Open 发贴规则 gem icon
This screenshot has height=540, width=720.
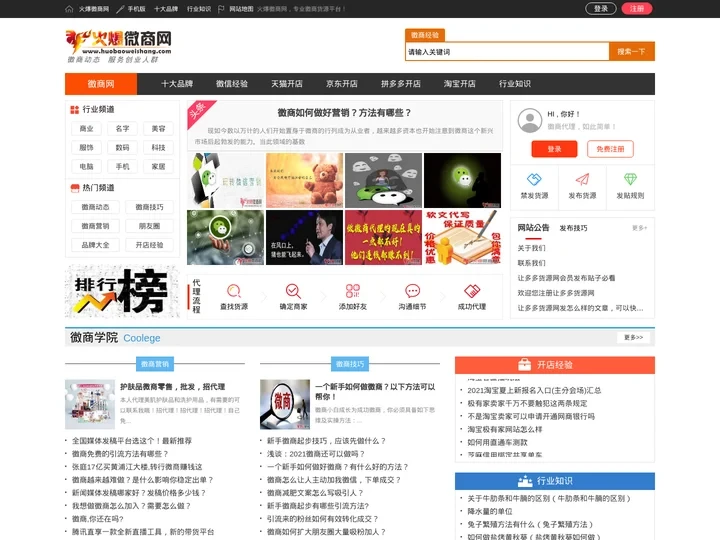pyautogui.click(x=630, y=179)
